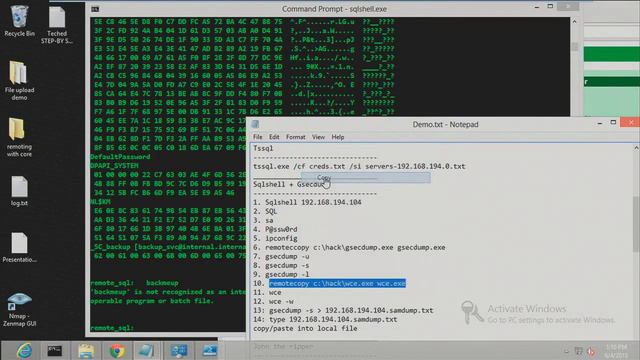Launch Nmap - Zenmap GUI shortcut
Image resolution: width=640 pixels, height=360 pixels.
(x=19, y=309)
